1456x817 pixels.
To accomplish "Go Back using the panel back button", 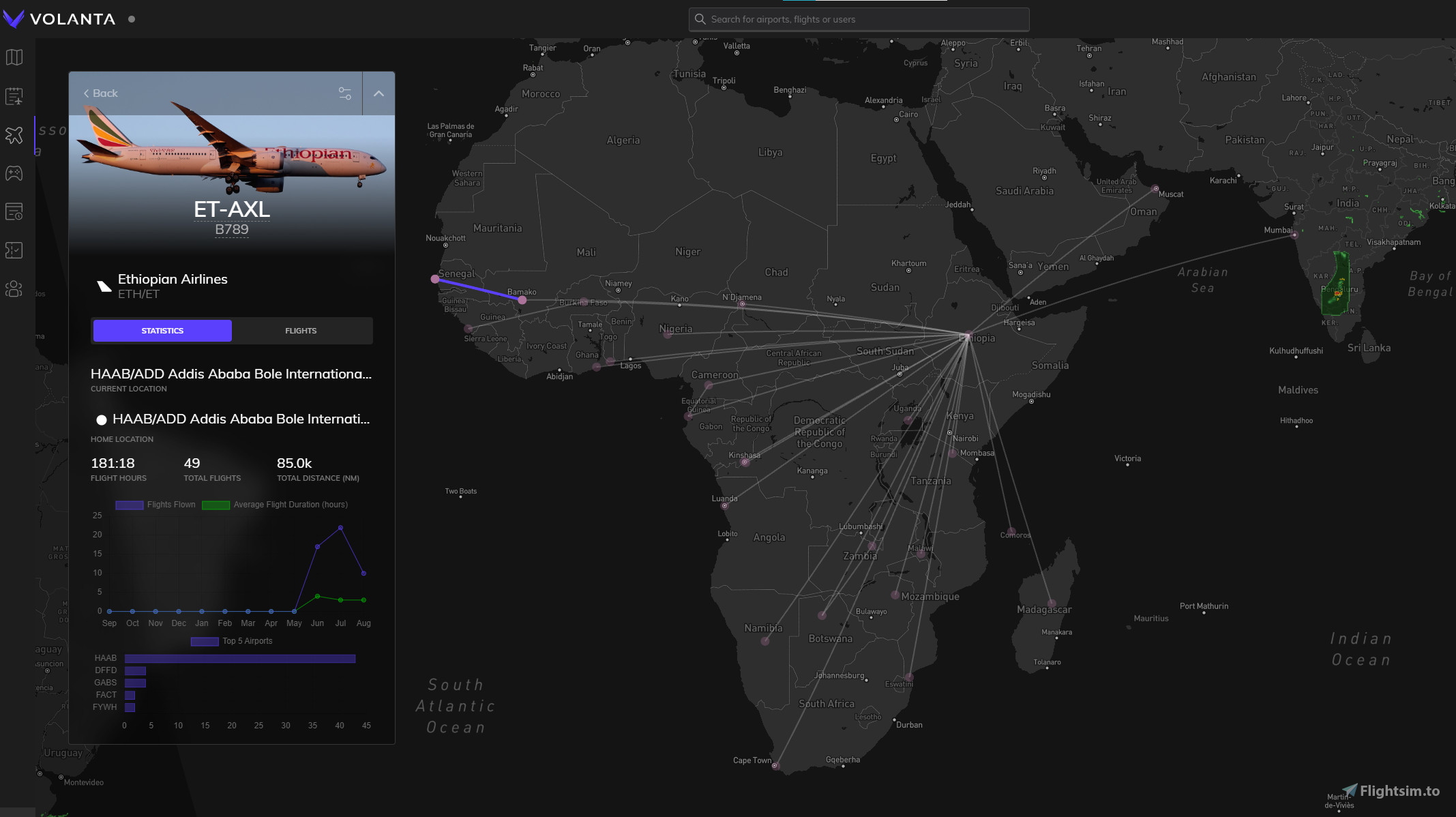I will pyautogui.click(x=100, y=93).
